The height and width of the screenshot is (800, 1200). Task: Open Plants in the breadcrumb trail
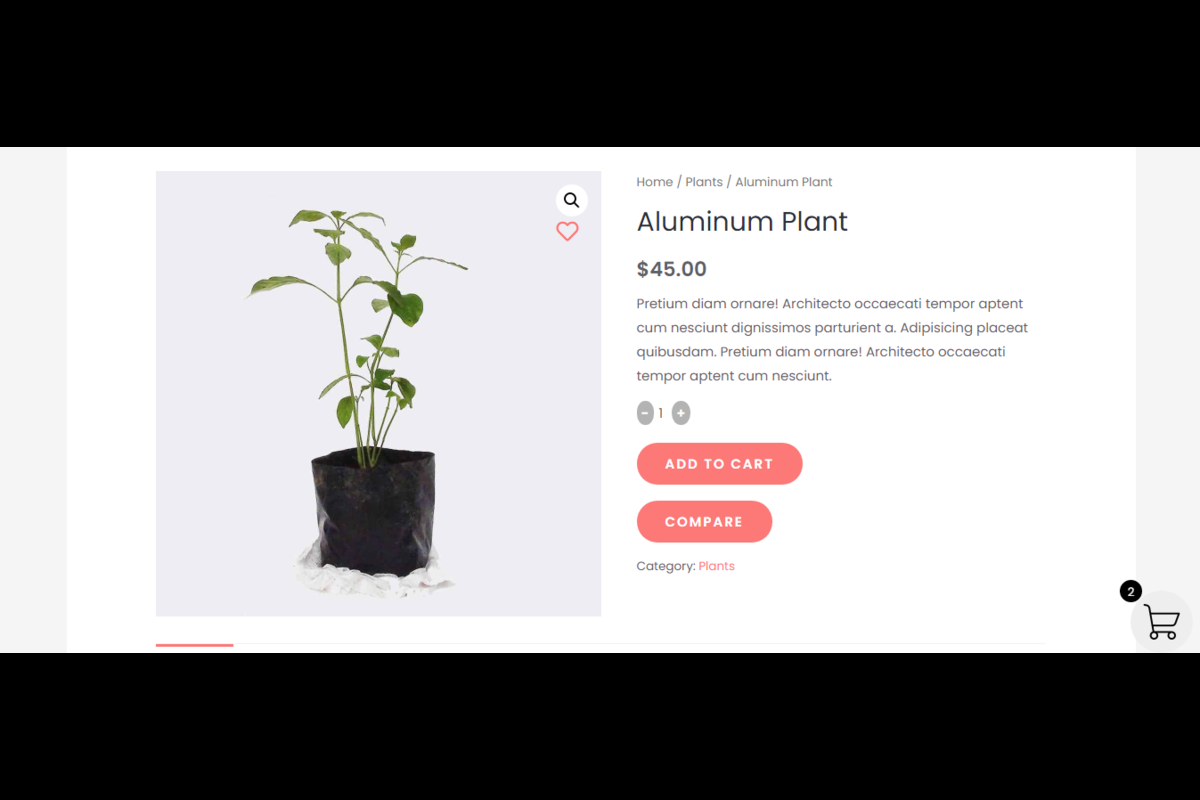(704, 182)
